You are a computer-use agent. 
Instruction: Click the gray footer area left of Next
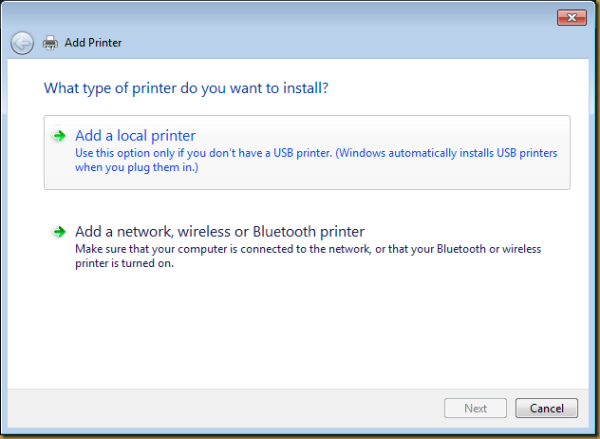220,408
